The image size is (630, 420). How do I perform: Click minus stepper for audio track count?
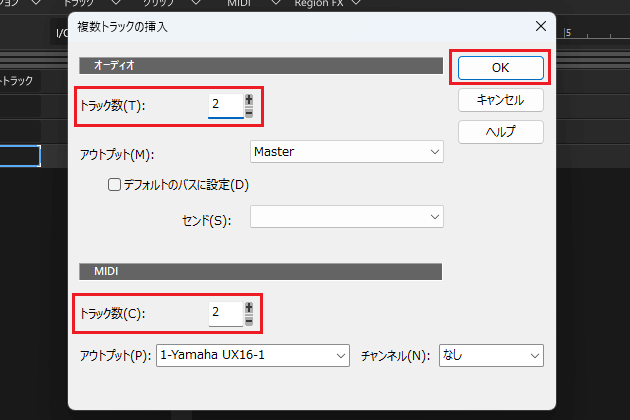click(249, 111)
